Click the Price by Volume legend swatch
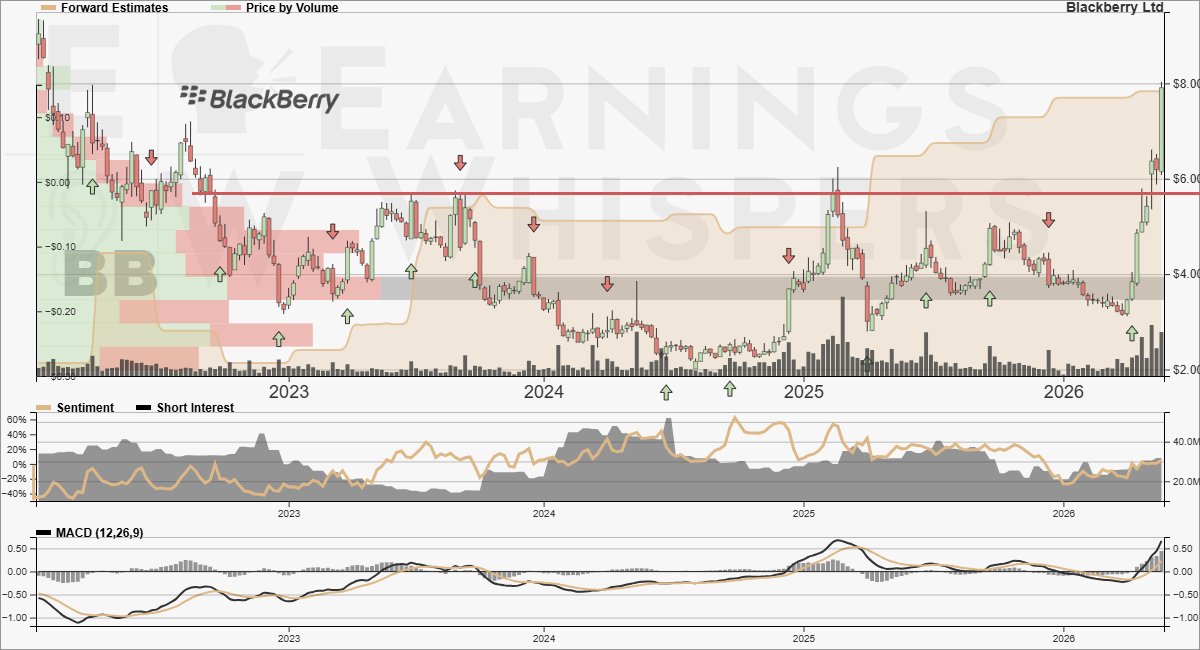Screen dimensions: 1200x650 (x=226, y=7)
